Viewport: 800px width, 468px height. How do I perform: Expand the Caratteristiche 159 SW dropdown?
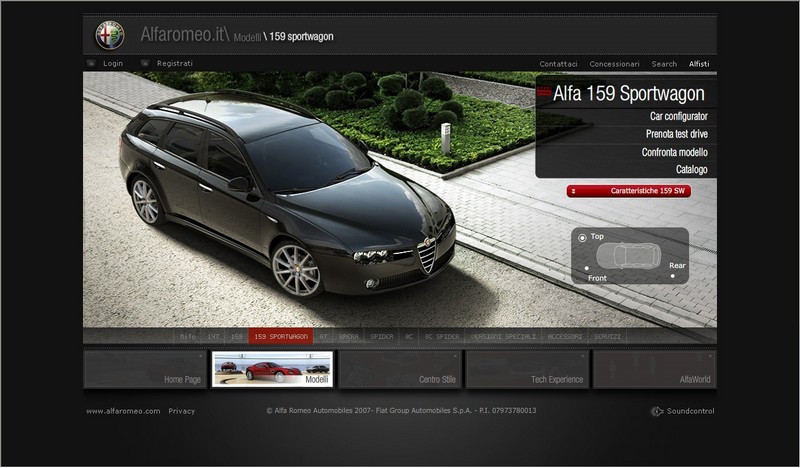tap(629, 191)
